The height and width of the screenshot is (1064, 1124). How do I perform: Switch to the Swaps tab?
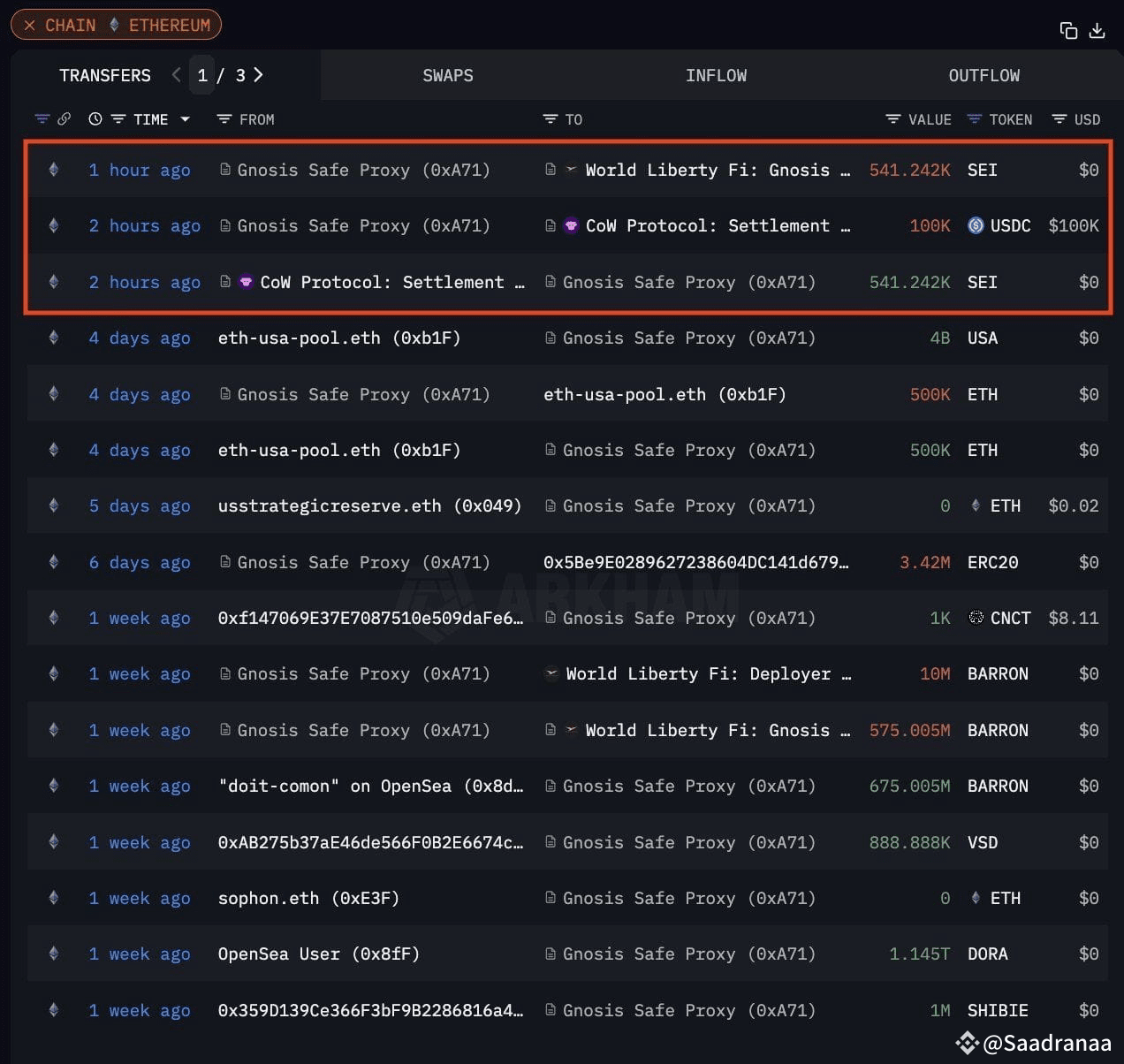[448, 75]
